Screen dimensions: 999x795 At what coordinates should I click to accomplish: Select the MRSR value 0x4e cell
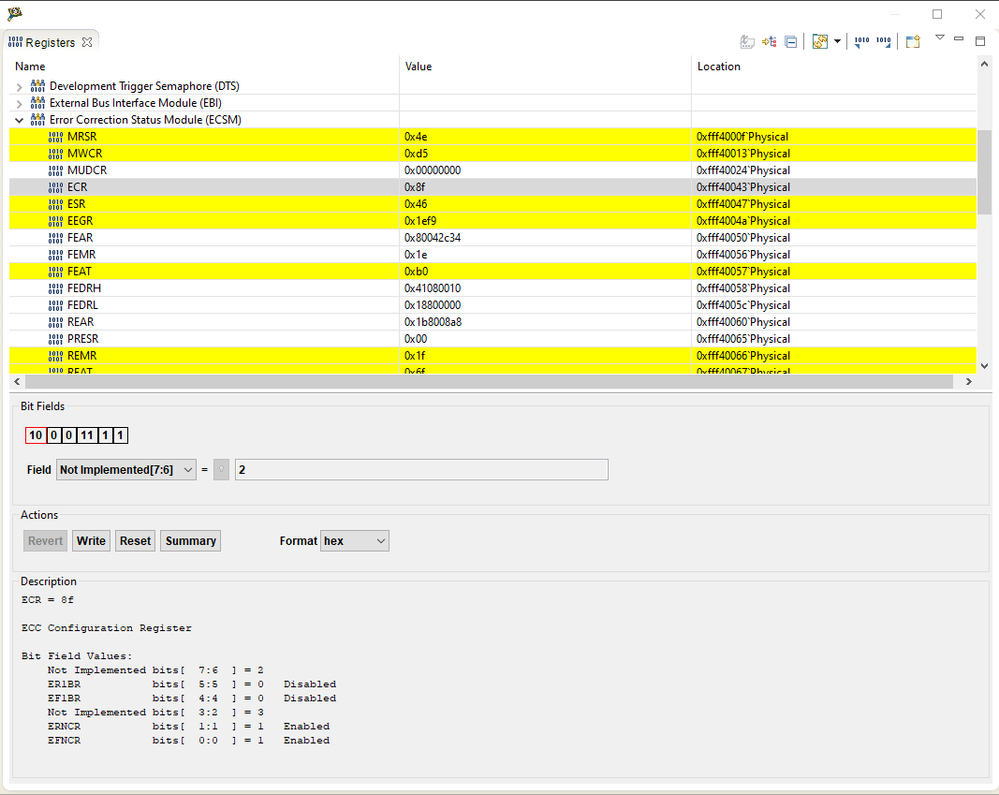pos(545,136)
